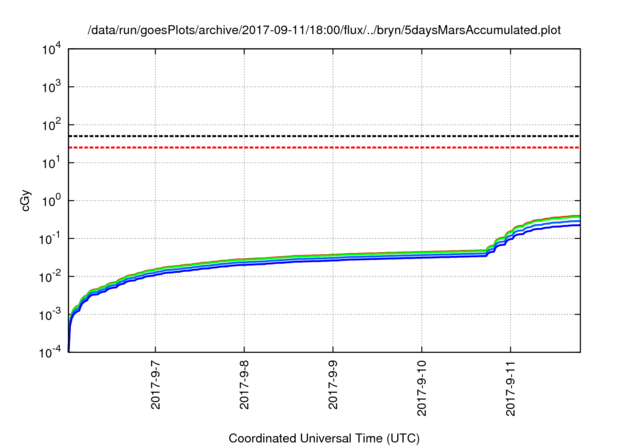This screenshot has width=640, height=448.
Task: Select the 10^-2 y-axis label
Action: pos(51,277)
